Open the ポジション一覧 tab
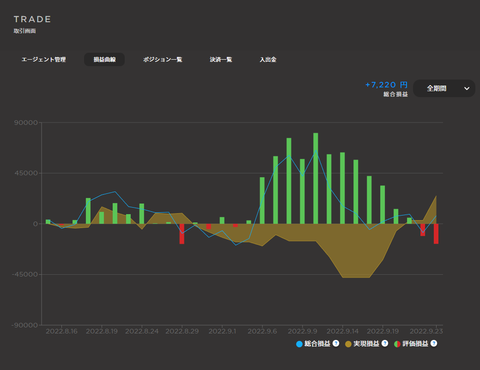This screenshot has height=370, width=480. click(163, 59)
